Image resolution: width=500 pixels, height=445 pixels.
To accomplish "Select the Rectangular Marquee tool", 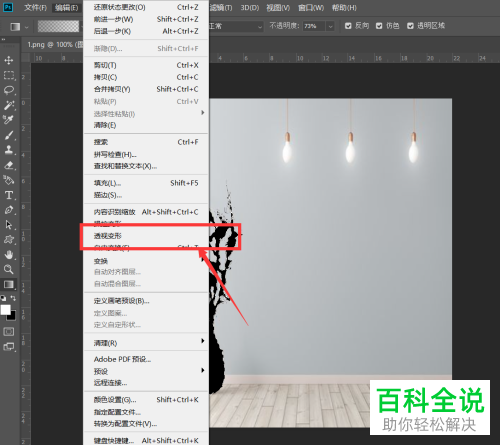I will tap(9, 75).
